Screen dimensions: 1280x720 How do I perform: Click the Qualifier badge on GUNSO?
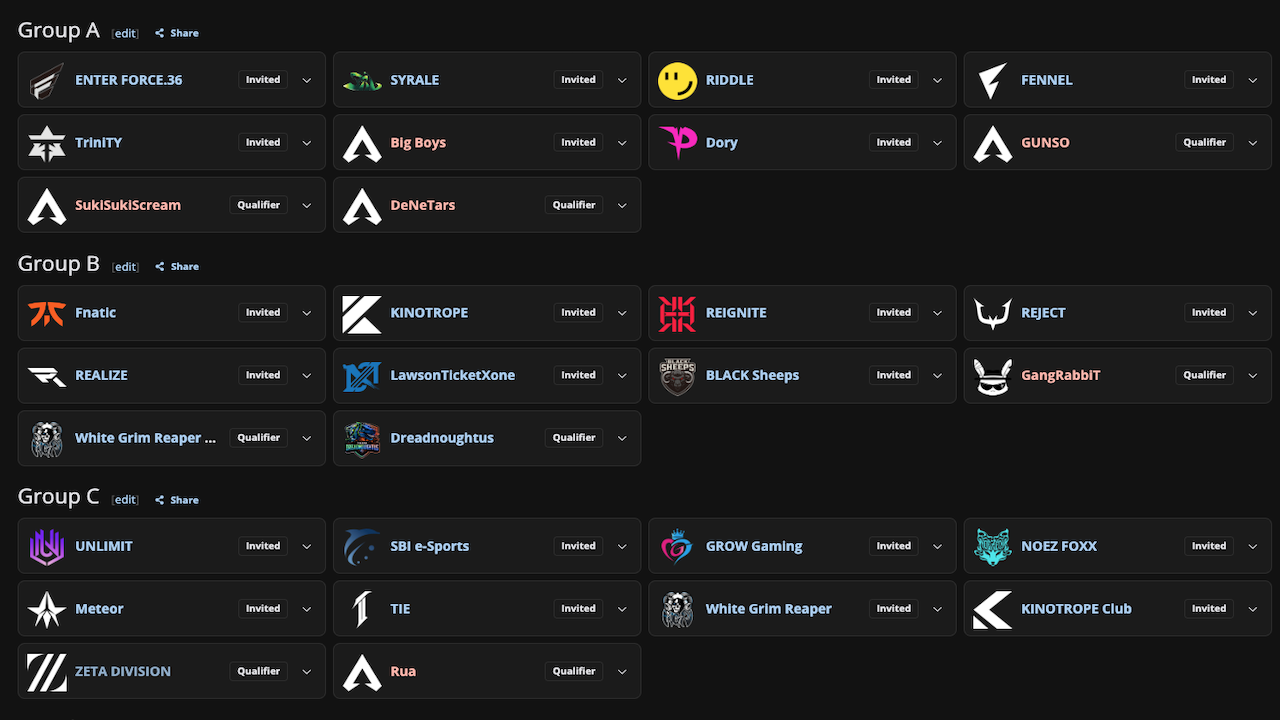pos(1204,143)
